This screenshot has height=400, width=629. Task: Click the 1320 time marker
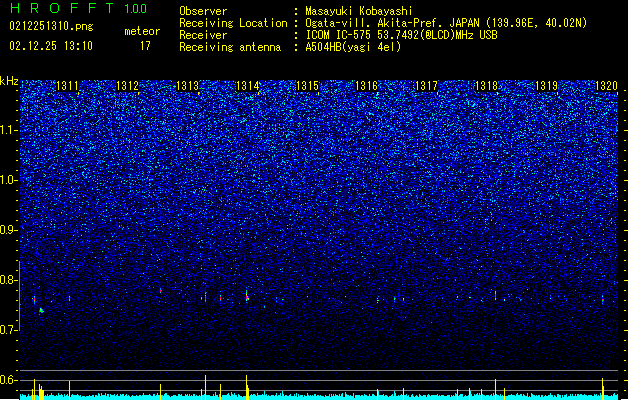click(x=606, y=86)
